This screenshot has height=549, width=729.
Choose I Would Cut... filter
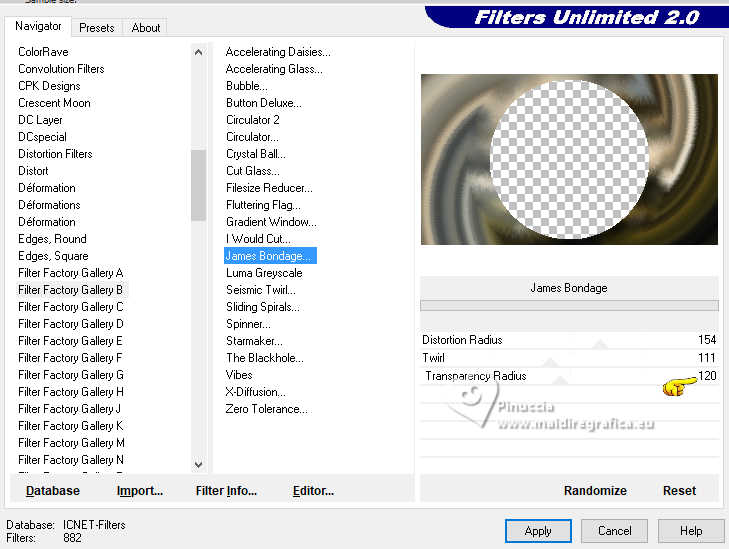[x=258, y=239]
